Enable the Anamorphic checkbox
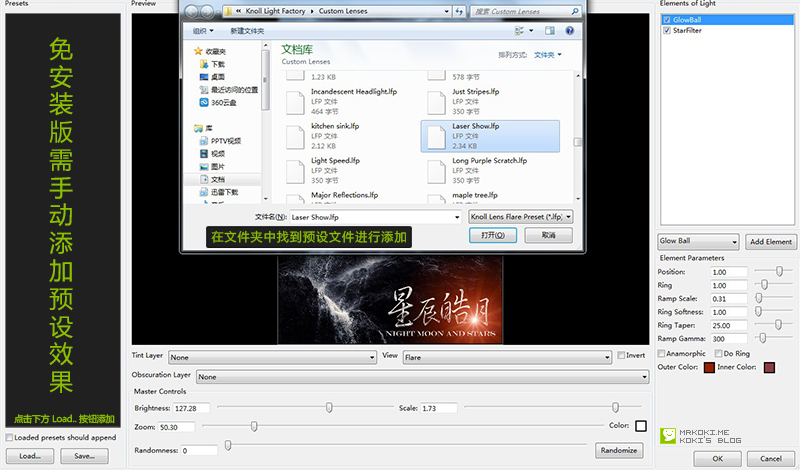Viewport: 800px width, 470px height. pyautogui.click(x=661, y=353)
